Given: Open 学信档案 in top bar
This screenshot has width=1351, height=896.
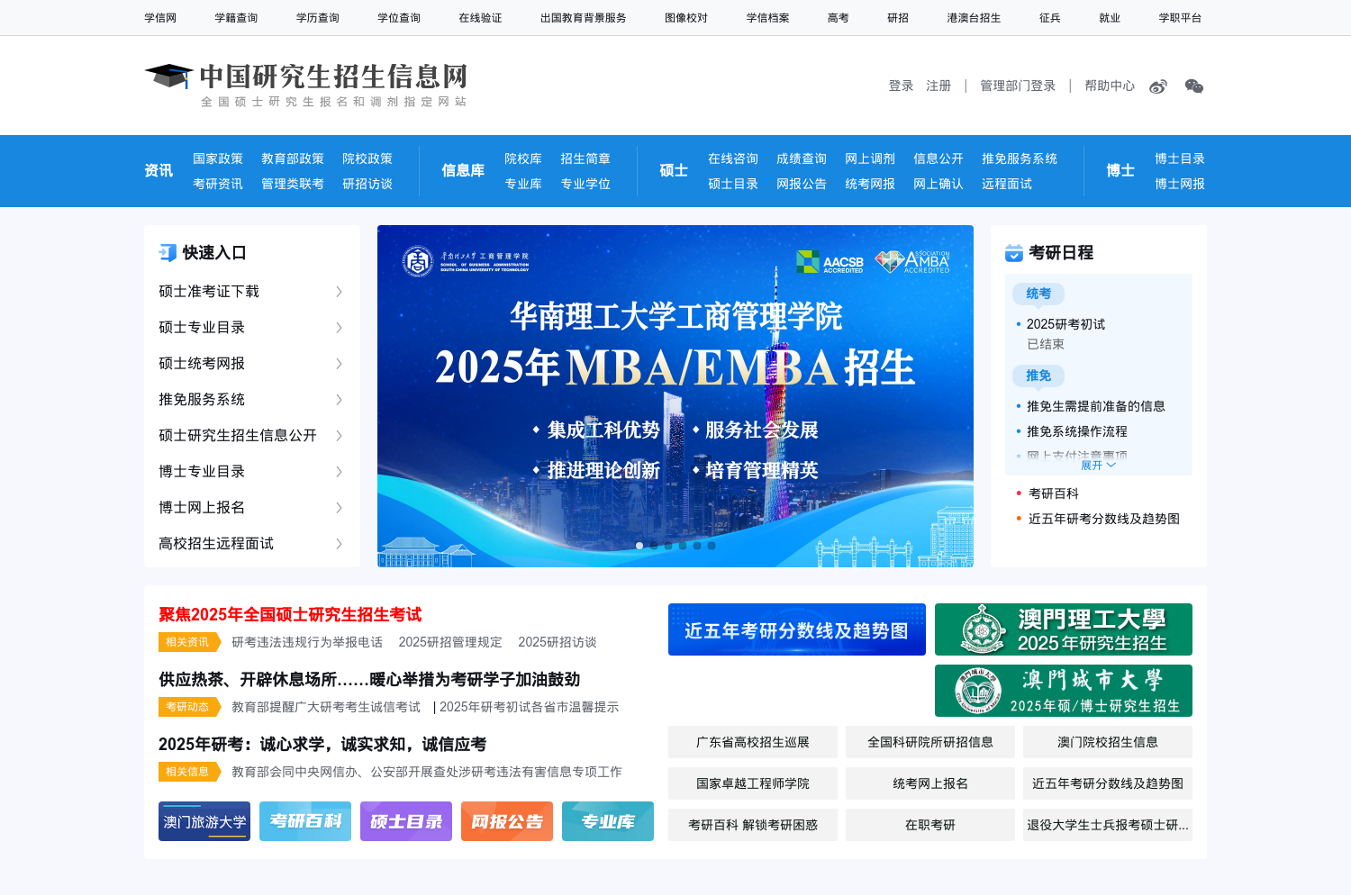Looking at the screenshot, I should pos(767,18).
